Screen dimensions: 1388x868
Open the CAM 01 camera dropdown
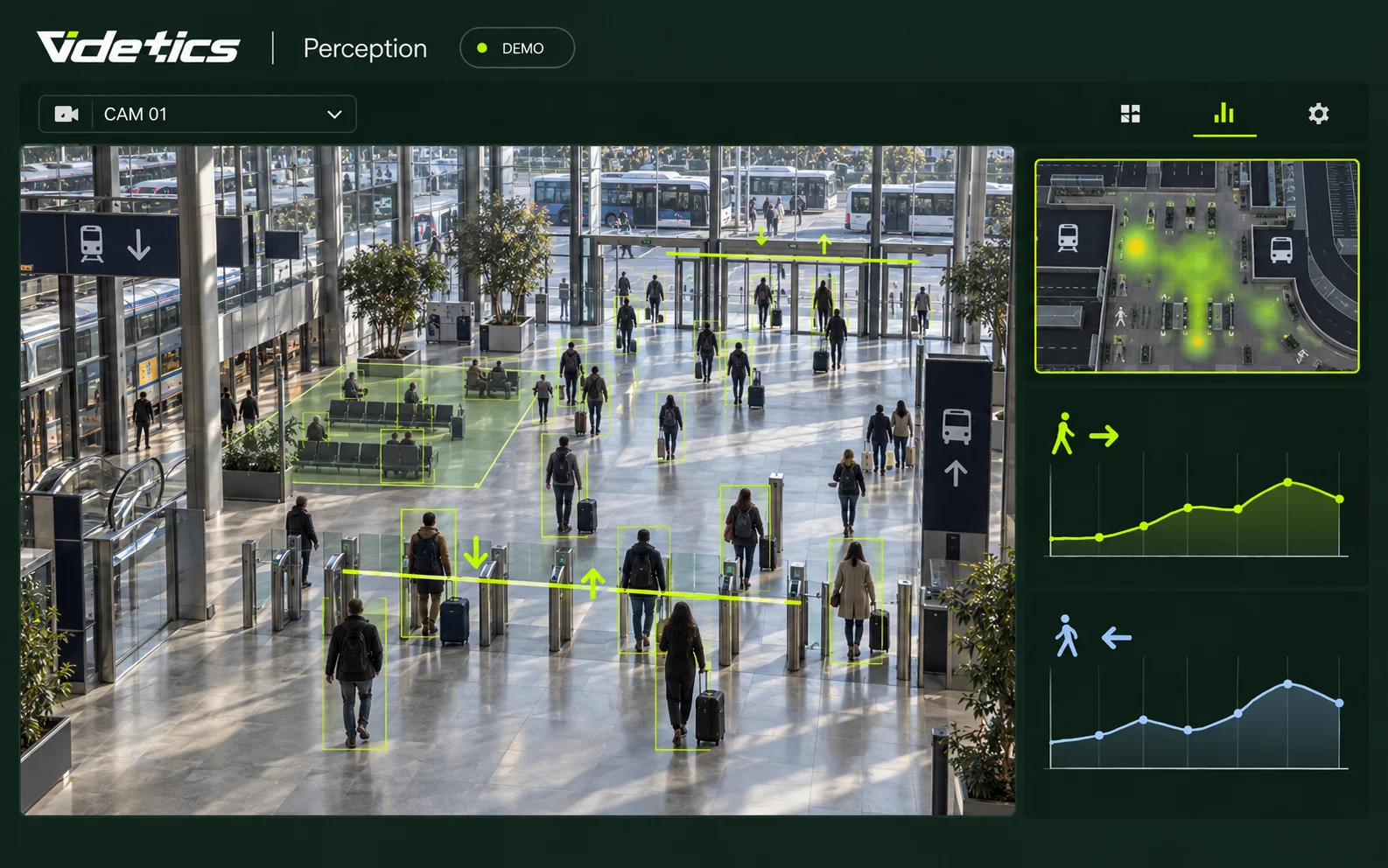[198, 114]
